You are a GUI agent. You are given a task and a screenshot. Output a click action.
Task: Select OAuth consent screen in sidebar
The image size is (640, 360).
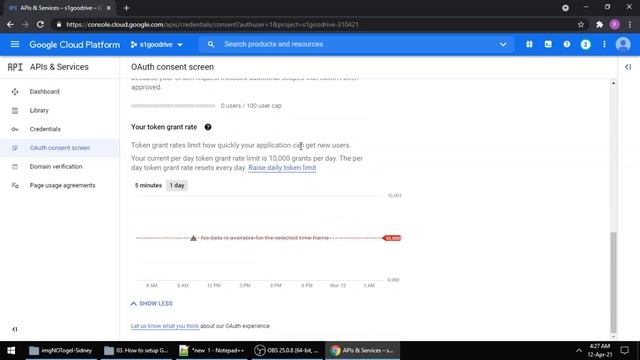[x=60, y=148]
